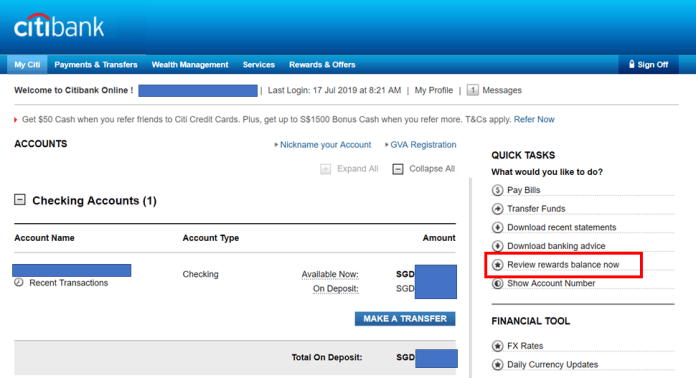The image size is (696, 378).
Task: Click the FX Rates star icon
Action: point(498,346)
